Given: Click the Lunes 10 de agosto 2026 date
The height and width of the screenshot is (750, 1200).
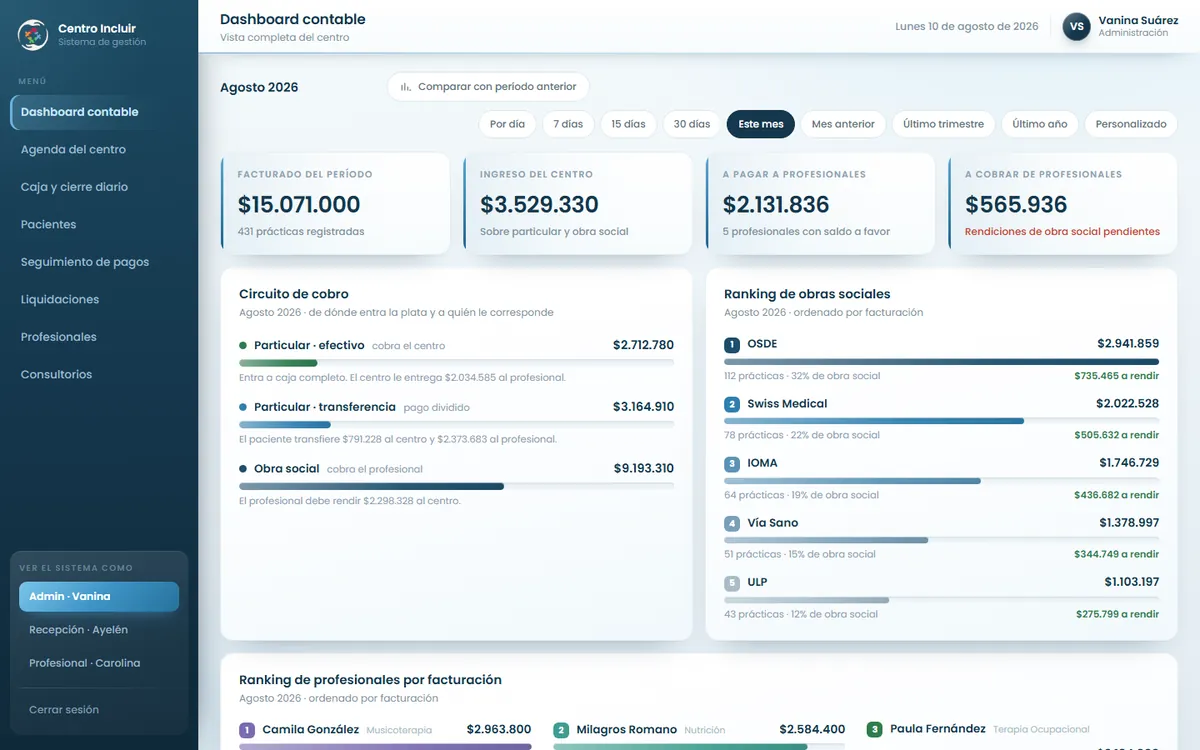Looking at the screenshot, I should coord(967,27).
